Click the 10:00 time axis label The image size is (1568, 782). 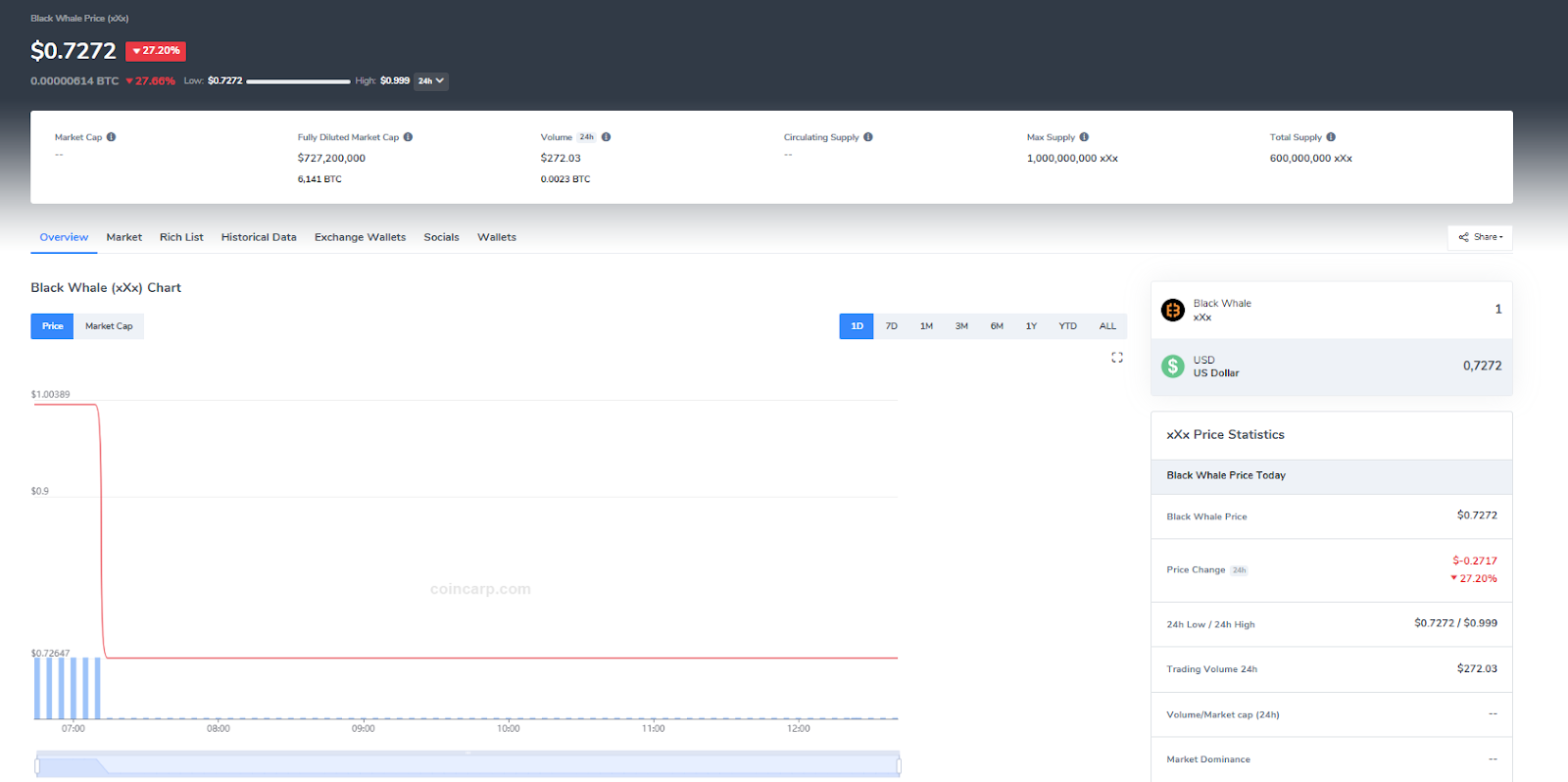point(509,728)
